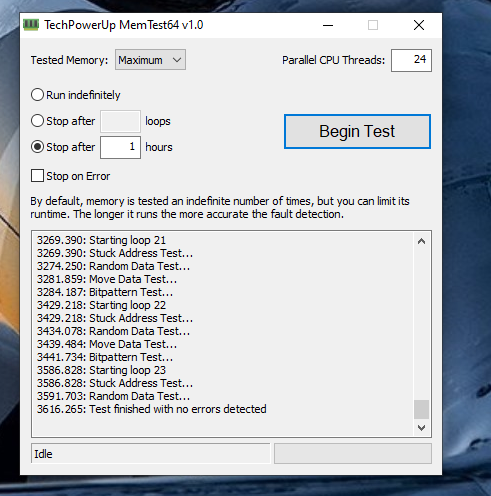Select log line "Starting loop 23"
The width and height of the screenshot is (491, 496).
tap(101, 370)
